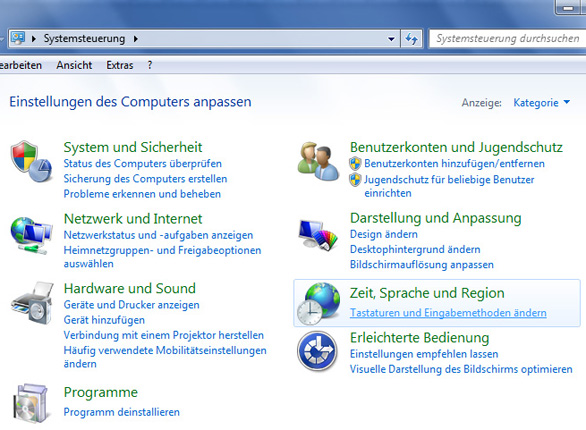Click Tastaturen und Eingabemethoden ändern
Viewport: 586px width, 430px height.
click(448, 313)
